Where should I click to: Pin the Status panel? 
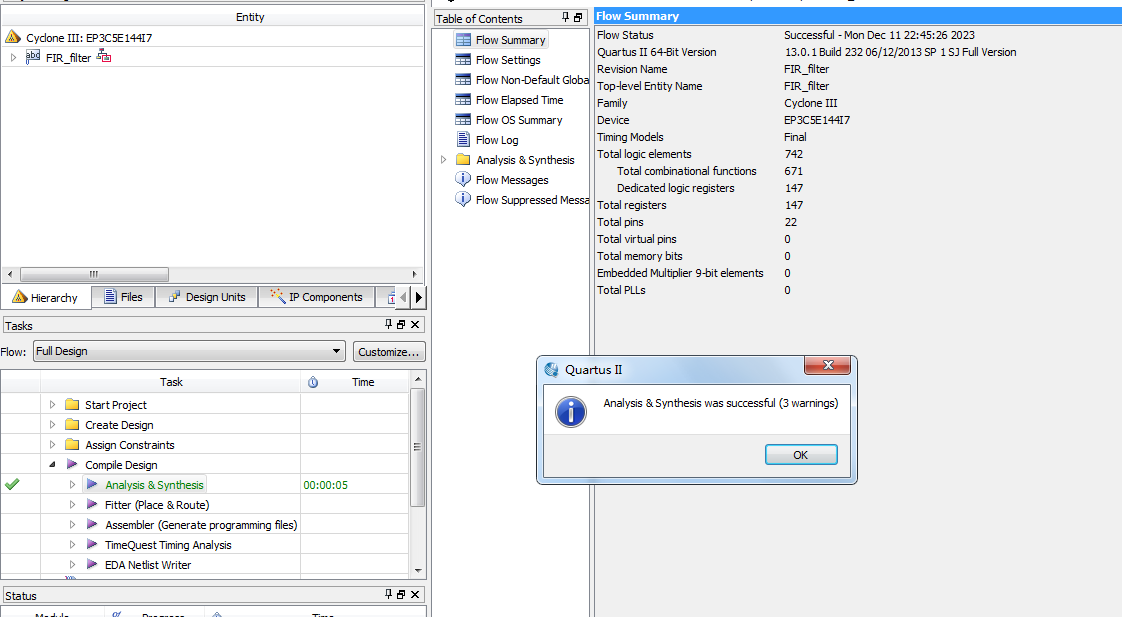(x=389, y=594)
